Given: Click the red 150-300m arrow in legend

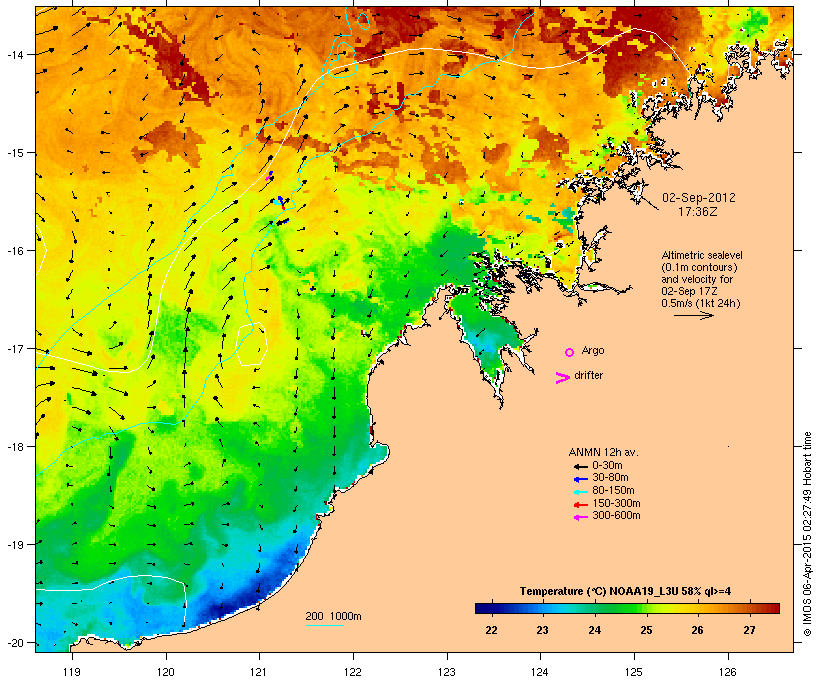Looking at the screenshot, I should pos(580,505).
